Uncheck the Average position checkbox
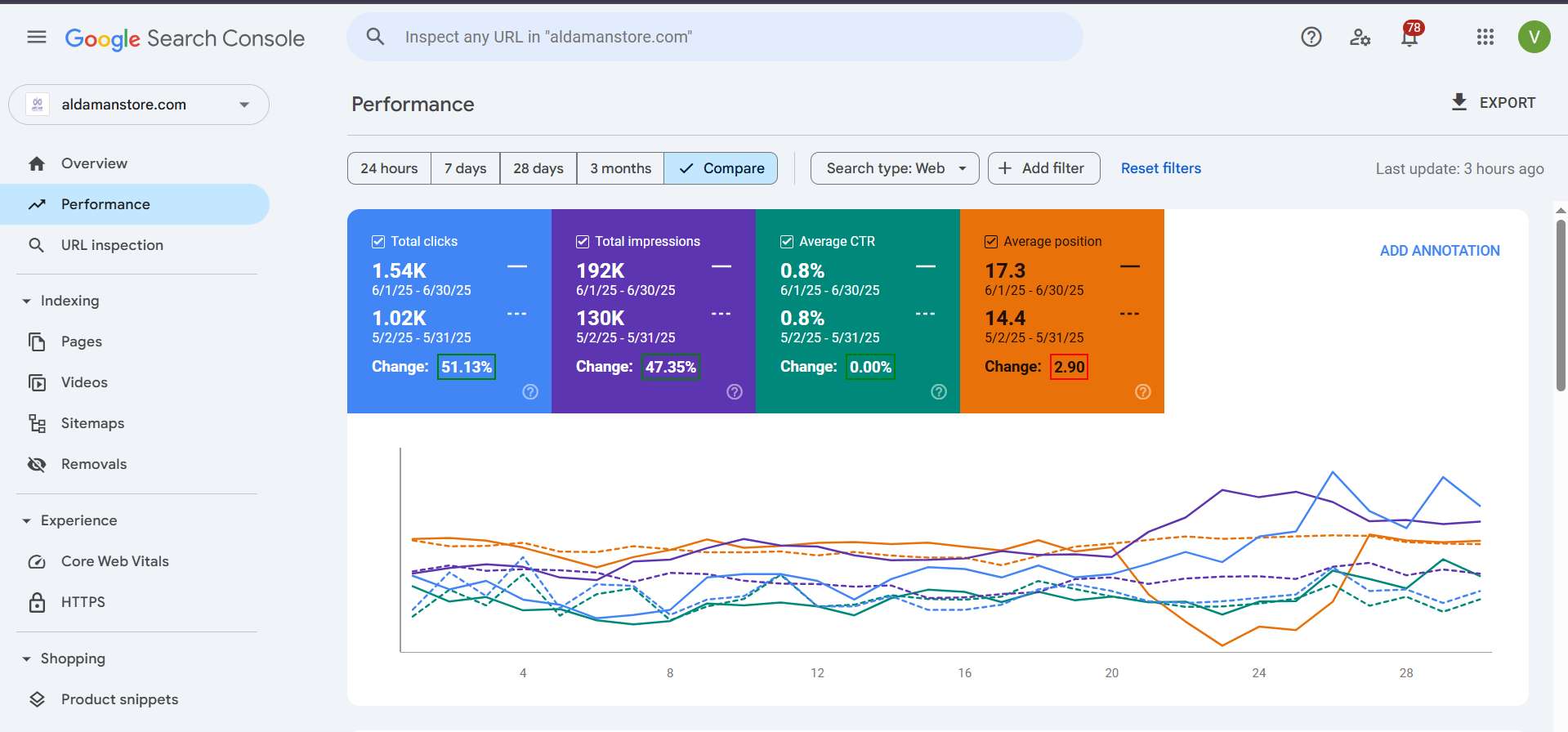The image size is (1568, 732). point(991,242)
